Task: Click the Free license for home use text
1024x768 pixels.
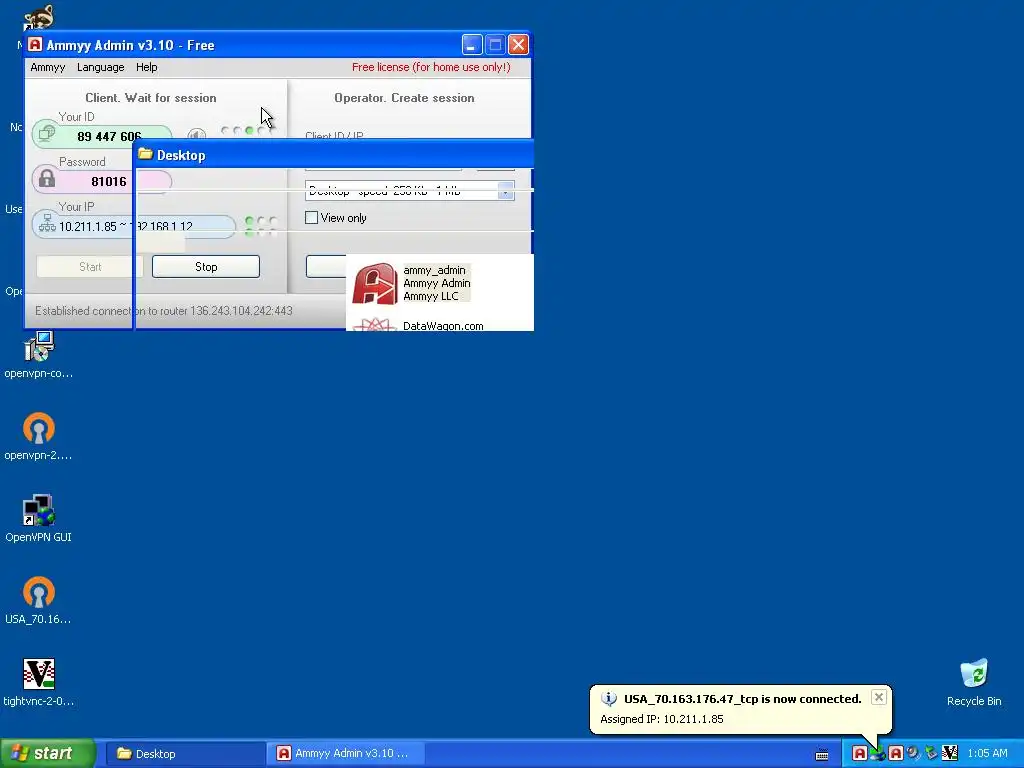Action: [x=431, y=67]
